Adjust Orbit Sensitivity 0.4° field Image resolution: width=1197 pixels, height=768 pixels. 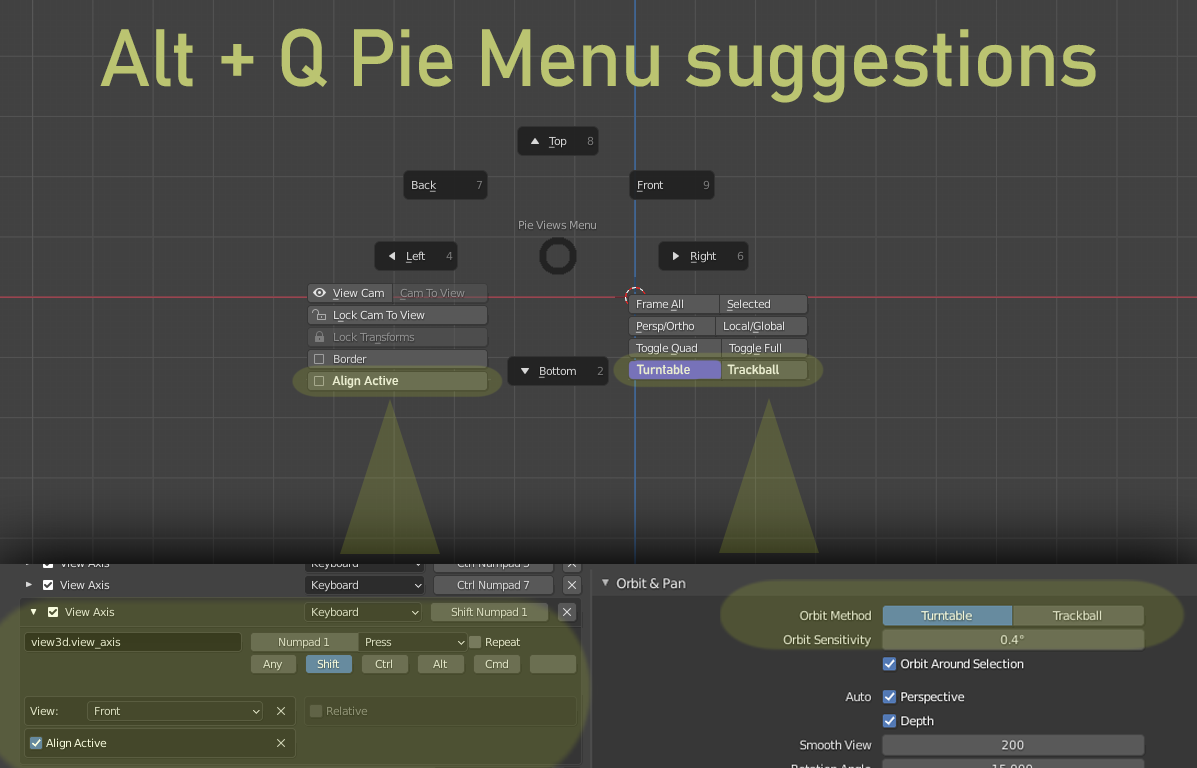(x=1013, y=640)
